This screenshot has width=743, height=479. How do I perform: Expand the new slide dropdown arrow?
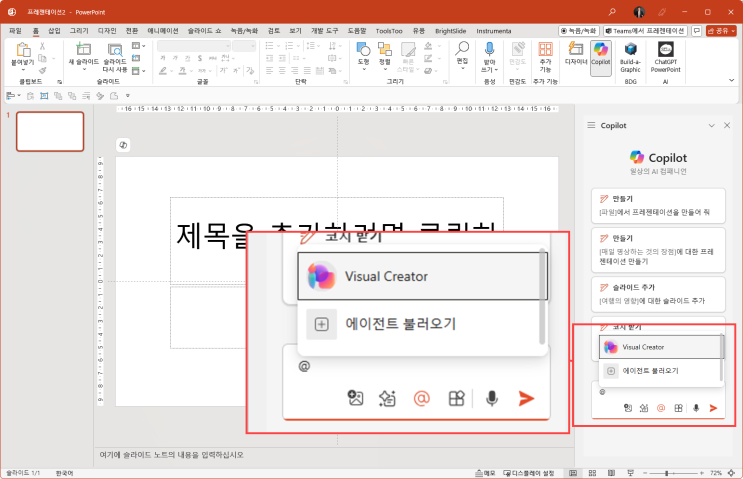[84, 70]
